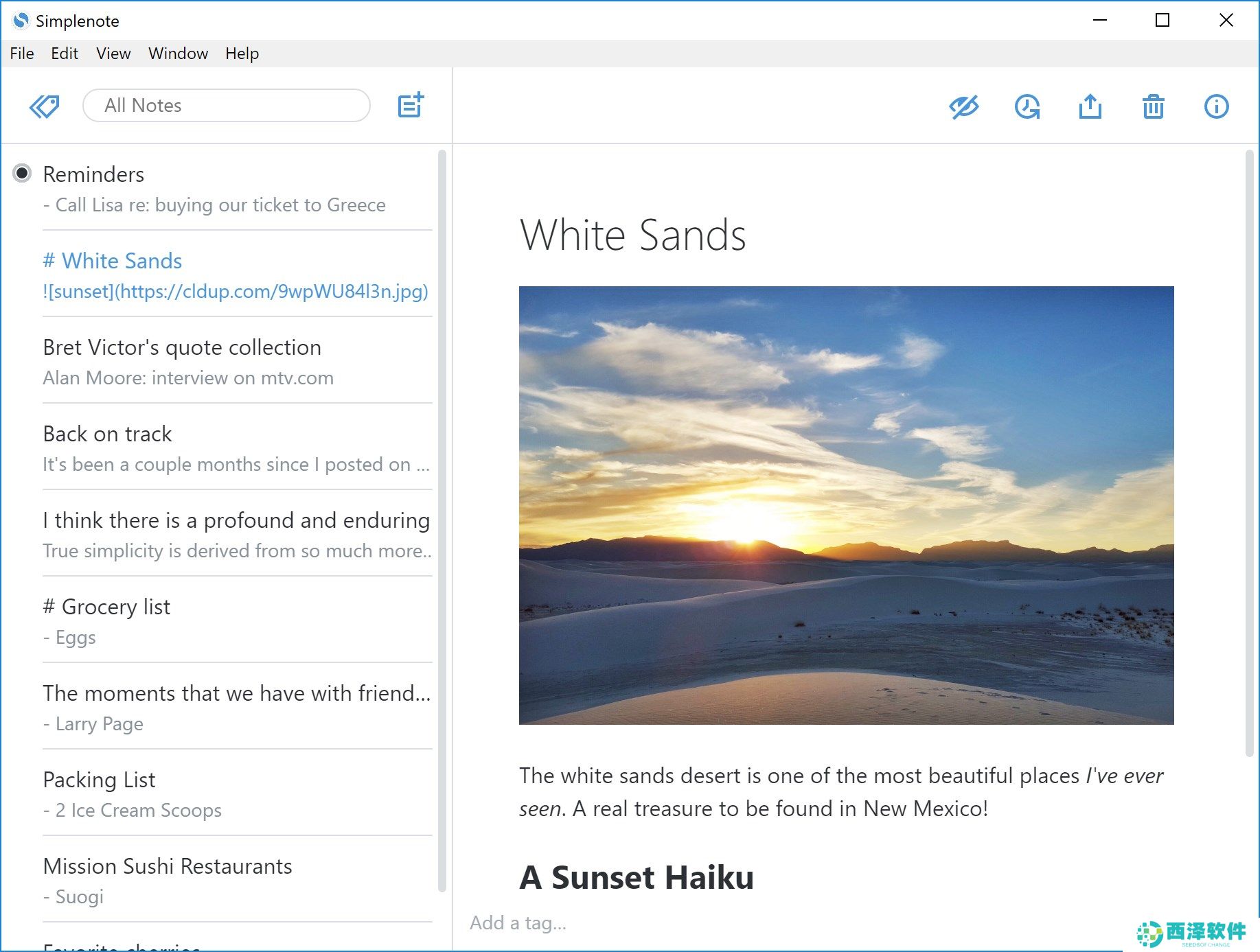The width and height of the screenshot is (1260, 952).
Task: Focus the All Notes search field
Action: point(227,106)
